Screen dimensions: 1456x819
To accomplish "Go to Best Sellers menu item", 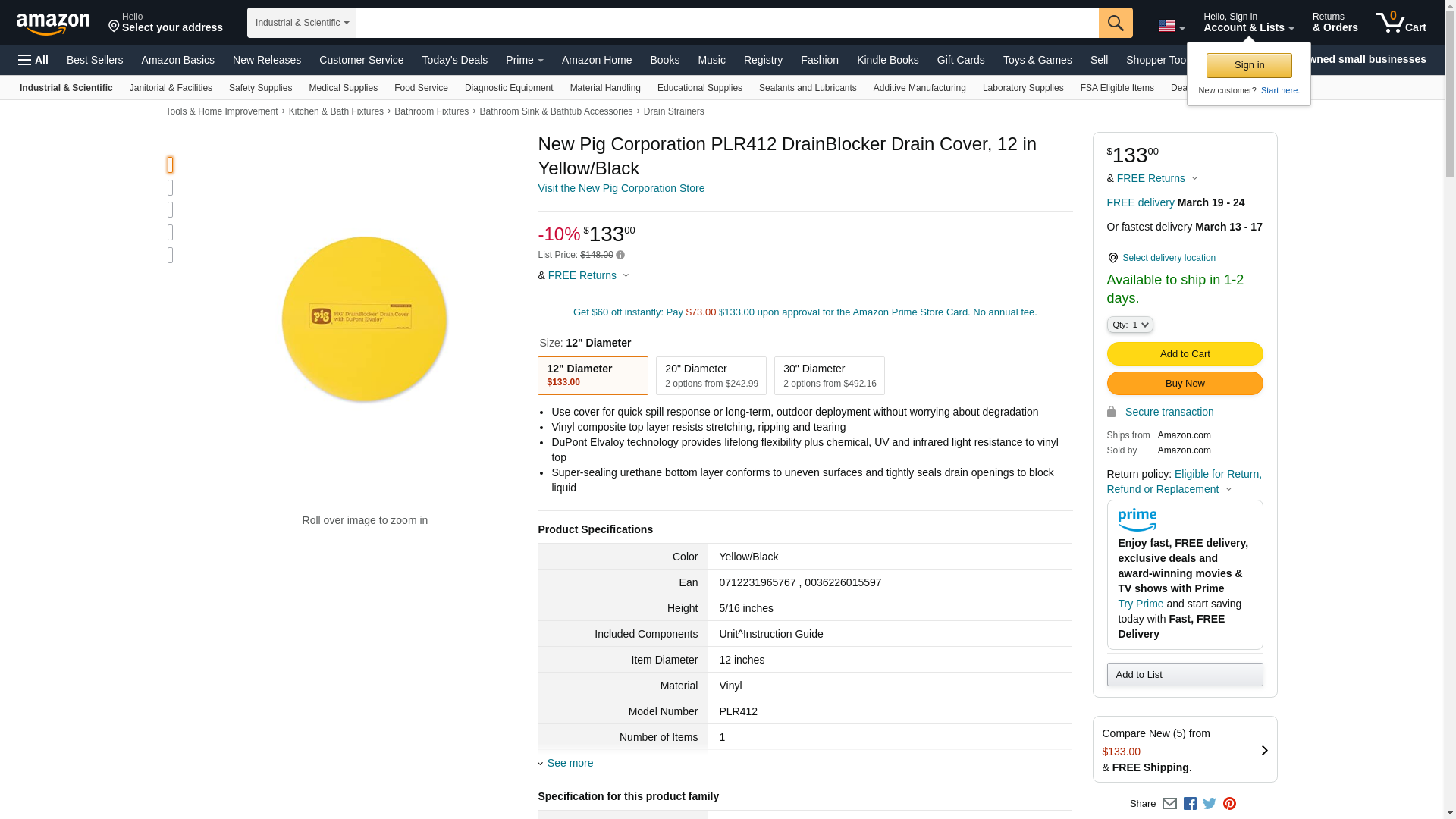I will click(95, 60).
